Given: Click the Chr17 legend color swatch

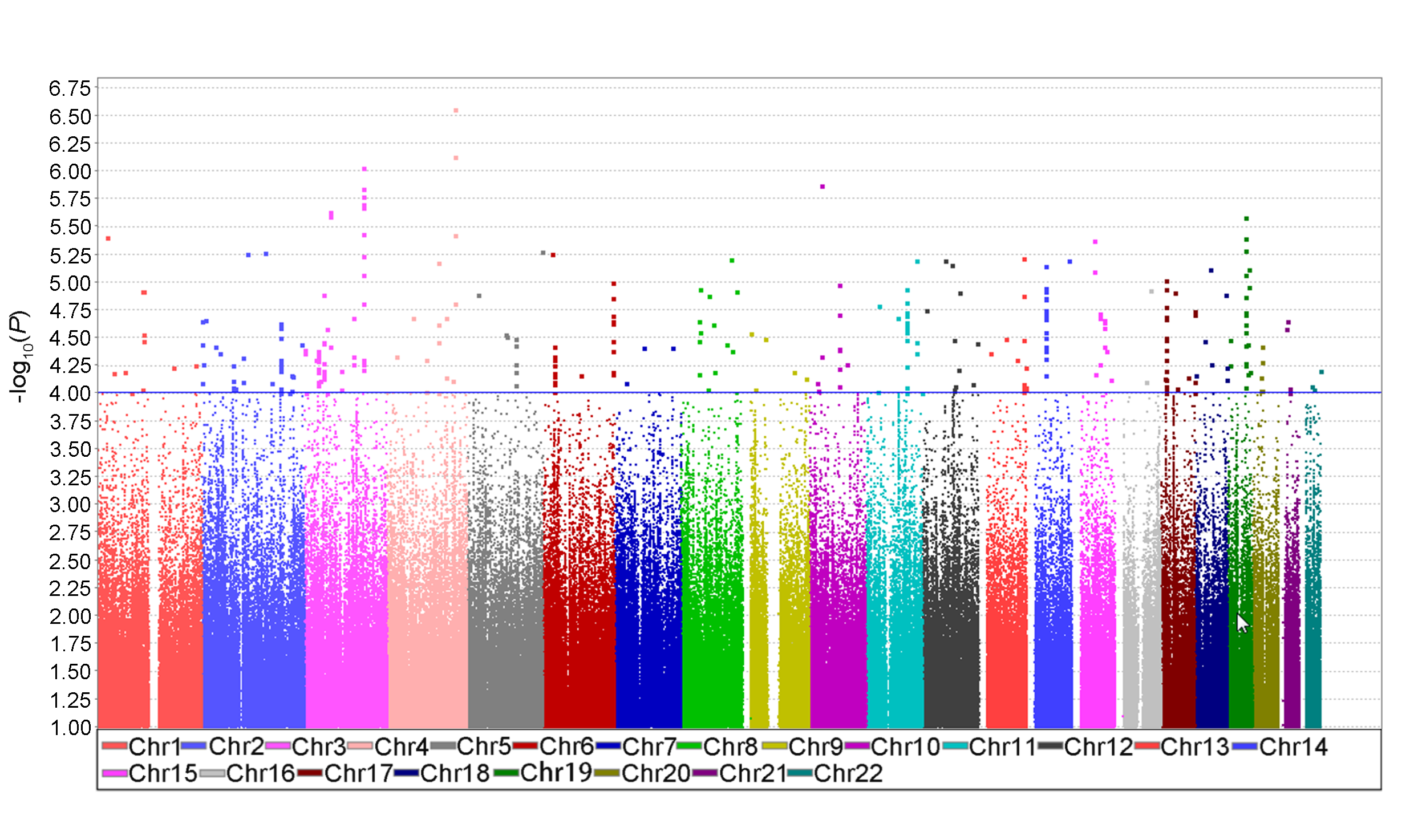Looking at the screenshot, I should point(310,774).
